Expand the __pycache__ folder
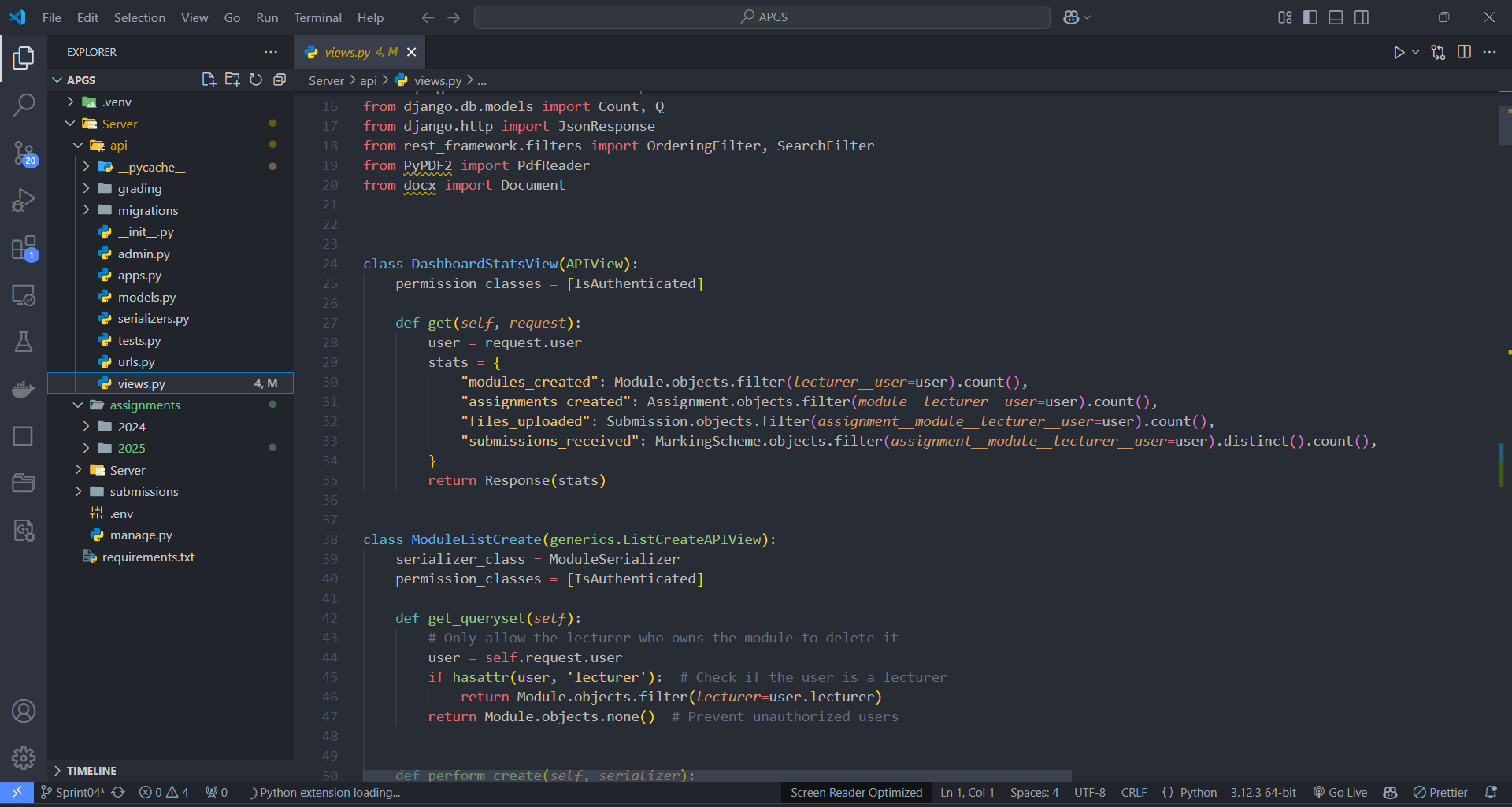The width and height of the screenshot is (1512, 807). point(170,167)
